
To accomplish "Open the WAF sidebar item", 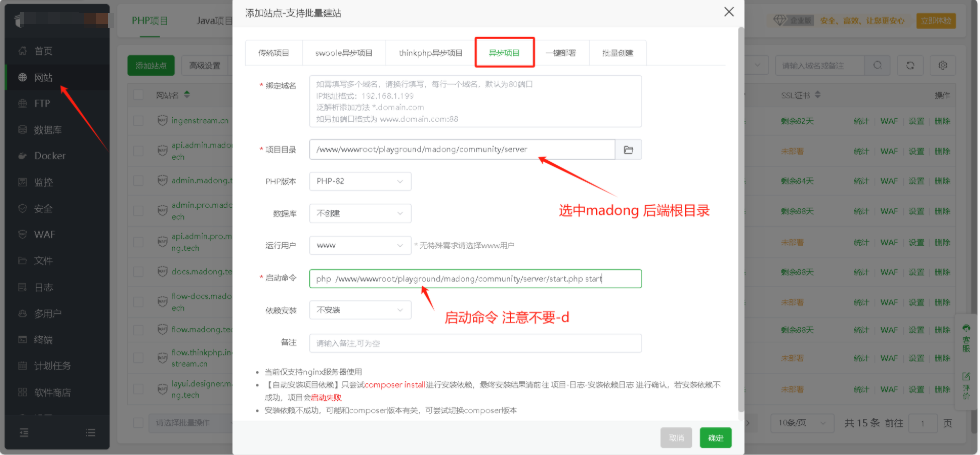I will [x=45, y=234].
